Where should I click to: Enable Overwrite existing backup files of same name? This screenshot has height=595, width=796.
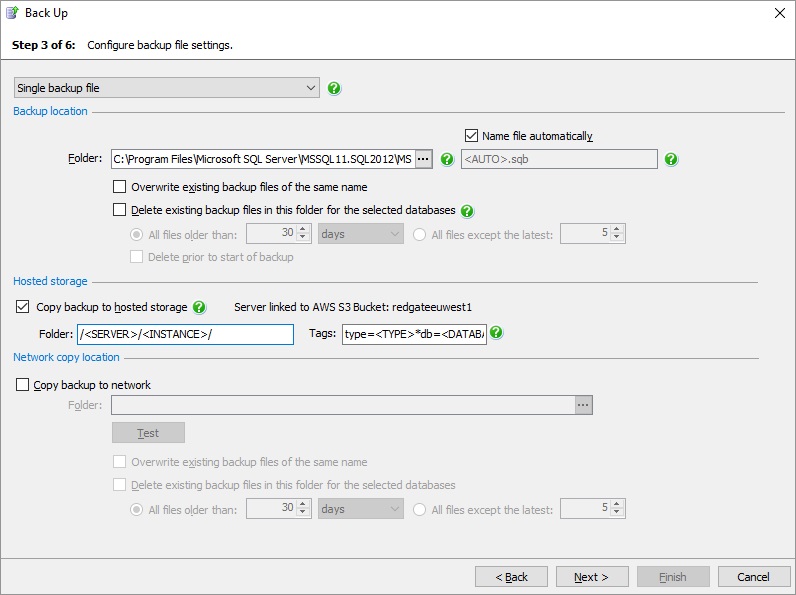tap(120, 187)
